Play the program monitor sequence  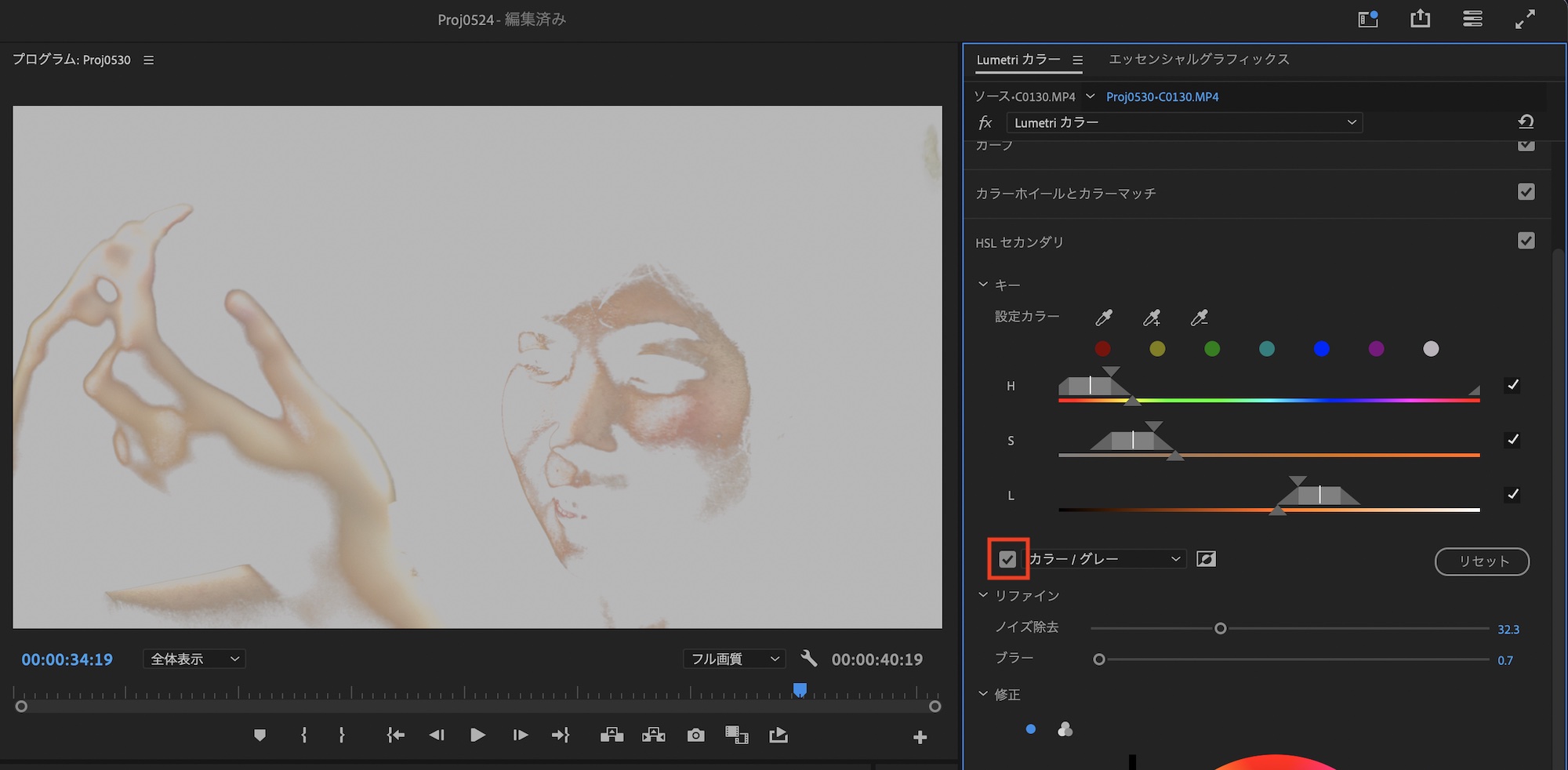point(477,735)
